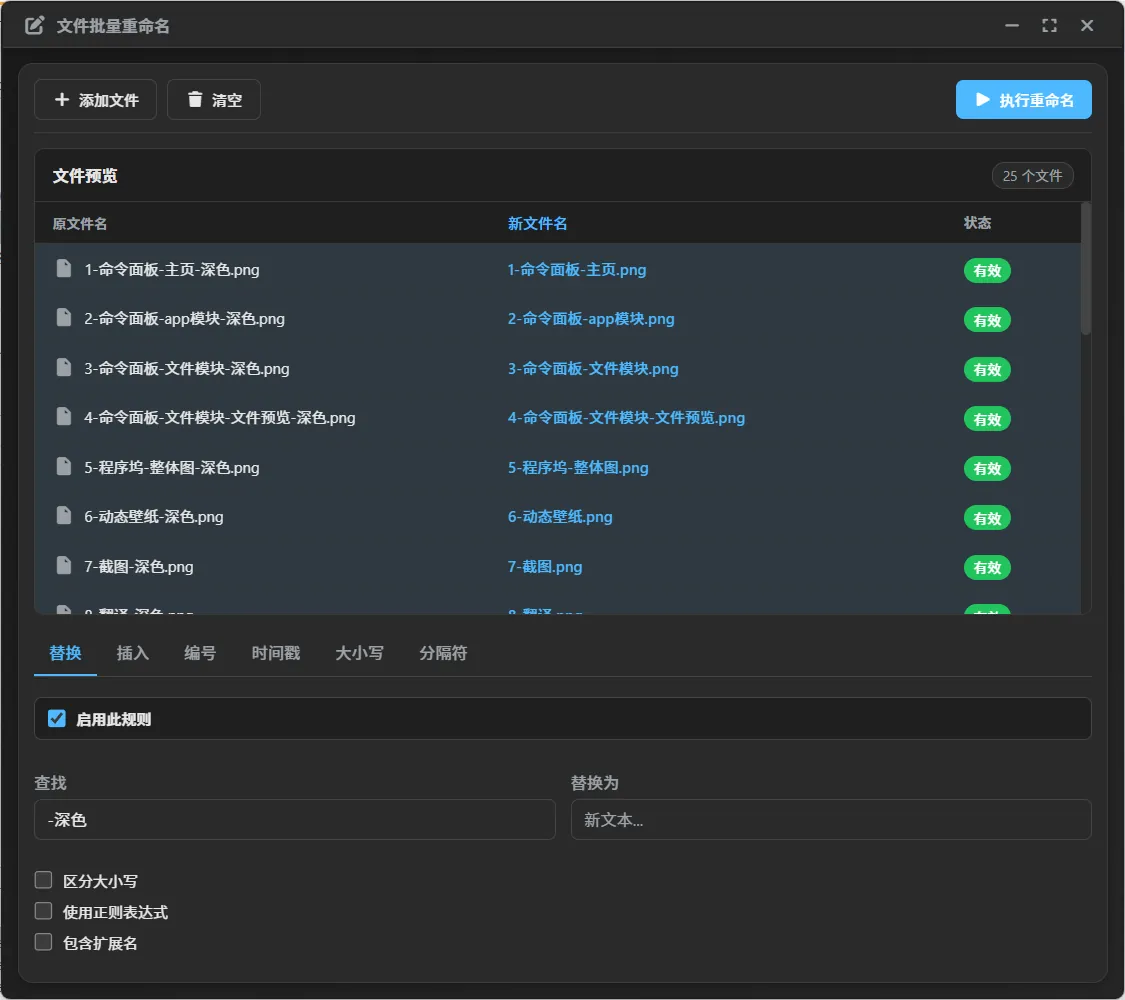Image resolution: width=1125 pixels, height=1000 pixels.
Task: Run the 执行重命名 button
Action: (x=1024, y=100)
